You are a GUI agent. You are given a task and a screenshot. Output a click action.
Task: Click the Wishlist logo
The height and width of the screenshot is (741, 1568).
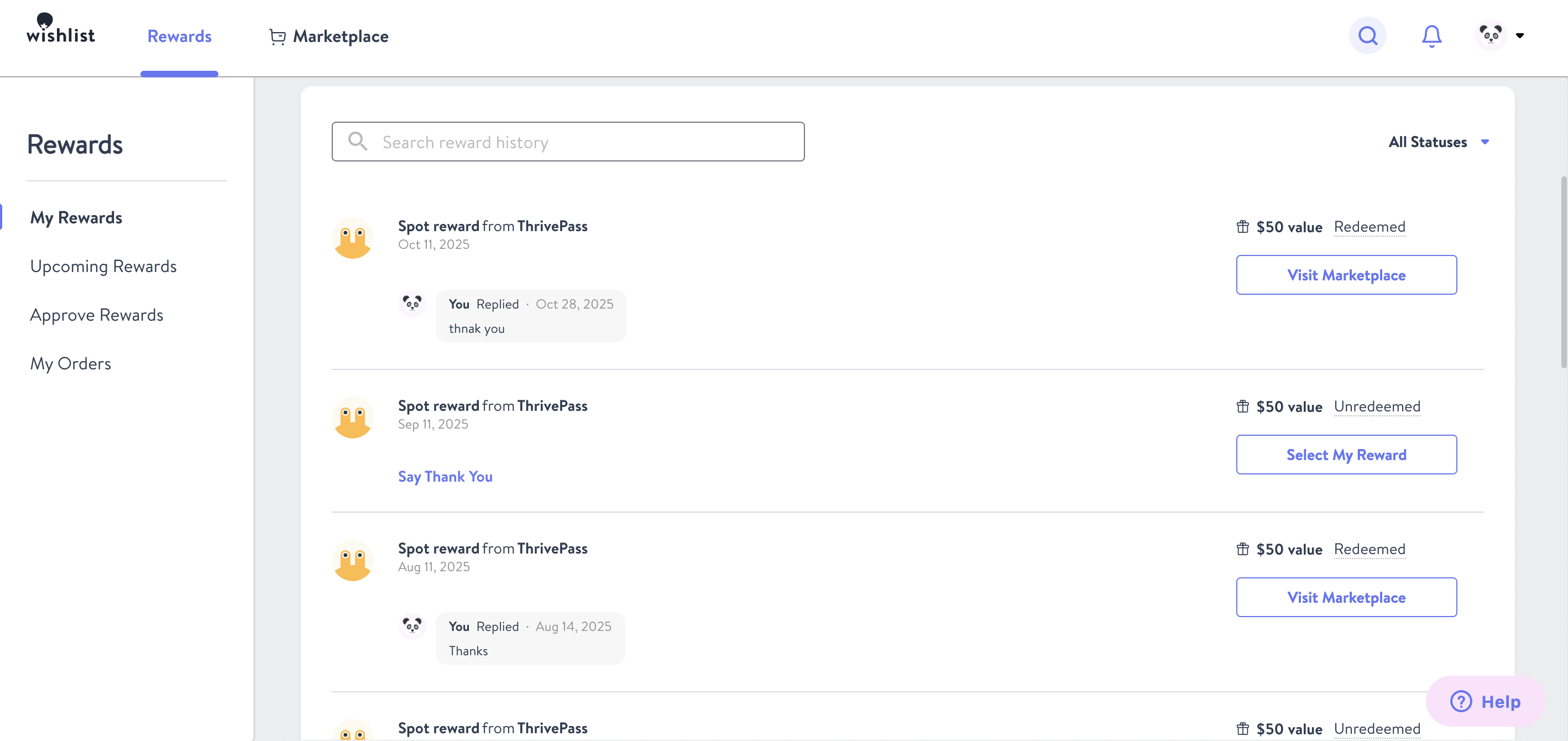pyautogui.click(x=60, y=29)
